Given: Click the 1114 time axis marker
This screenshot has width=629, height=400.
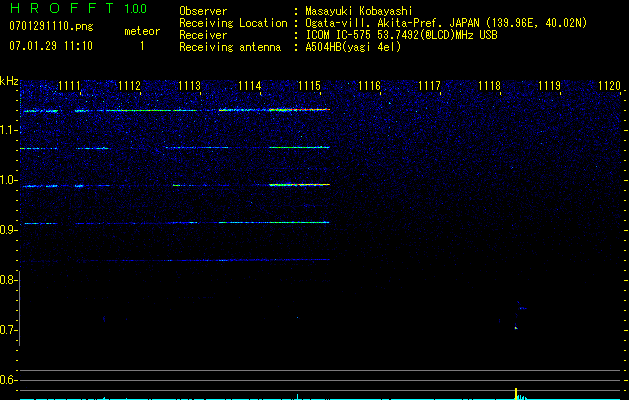Looking at the screenshot, I should point(250,86).
